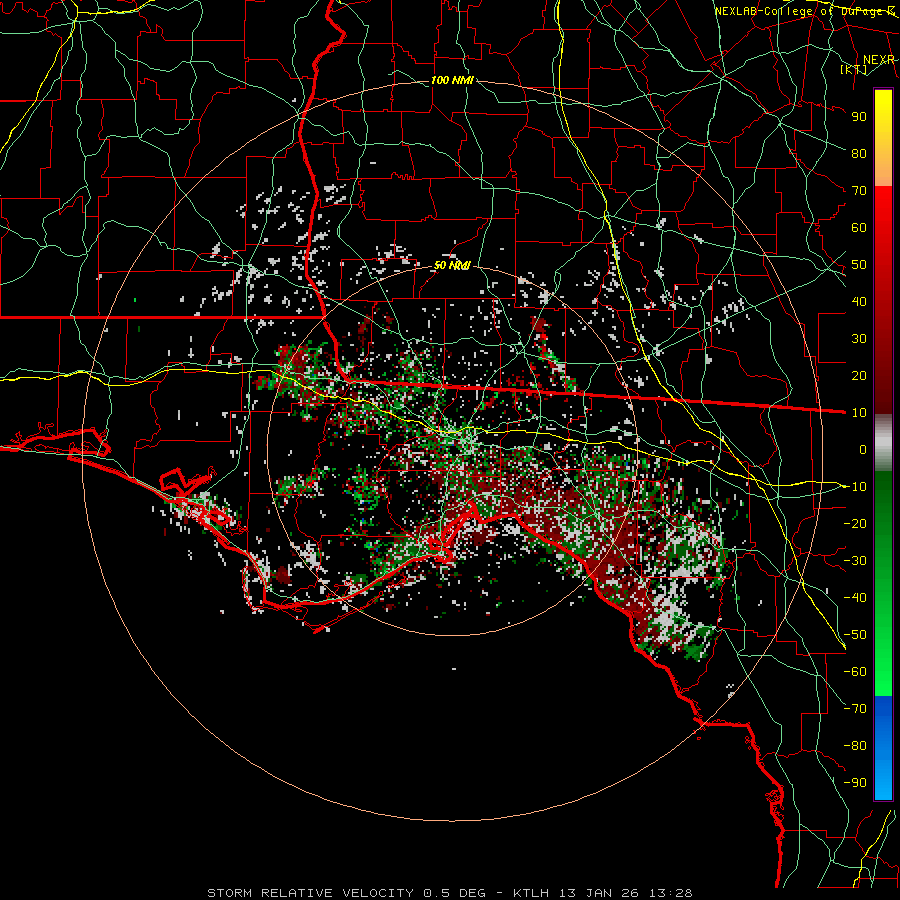Click the "50 NMI" range ring label

click(452, 265)
